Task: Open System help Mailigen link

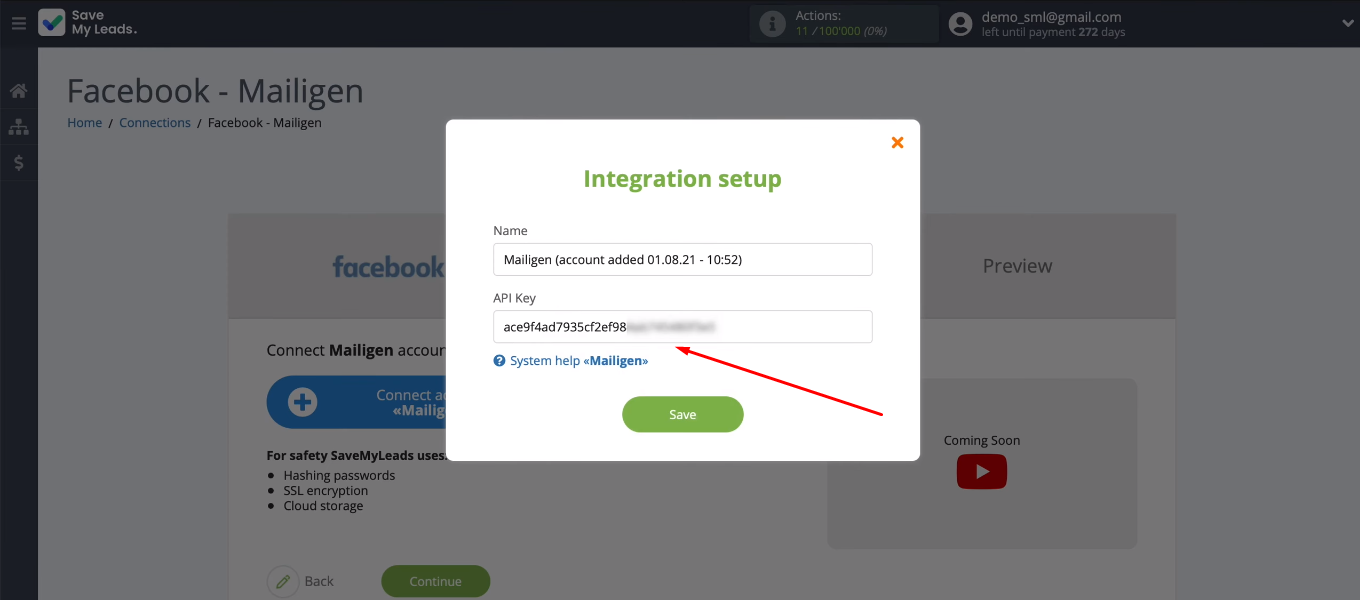Action: click(x=579, y=360)
